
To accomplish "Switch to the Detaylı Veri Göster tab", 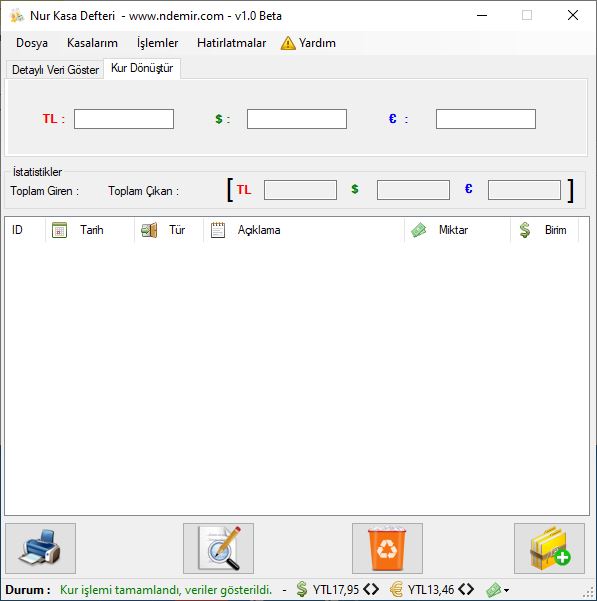I will 55,70.
